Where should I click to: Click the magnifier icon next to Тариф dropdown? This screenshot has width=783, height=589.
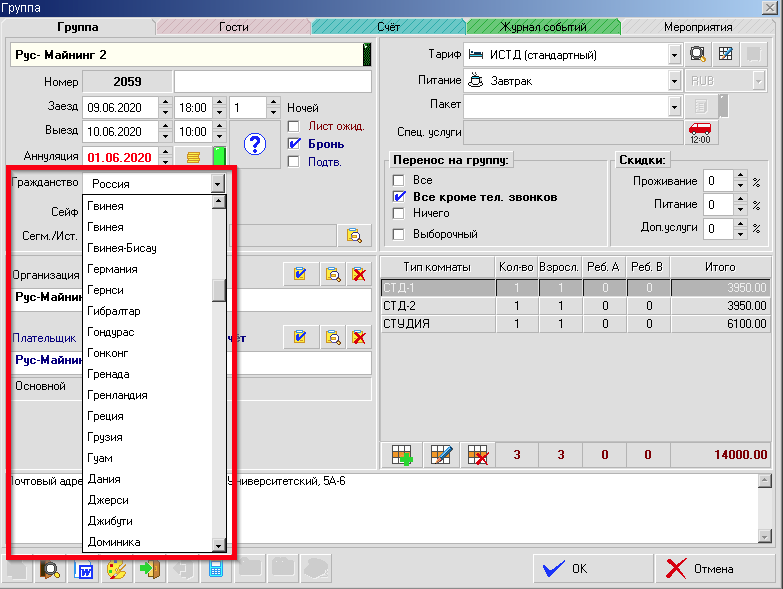pos(699,54)
